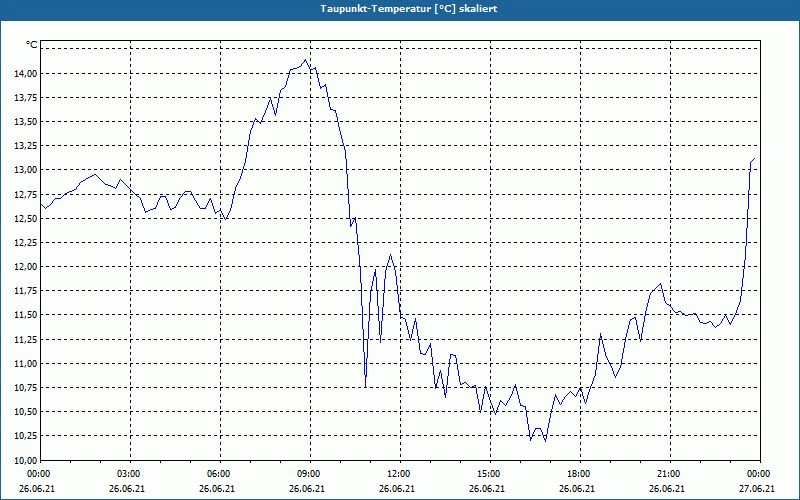Click the 00:00 time label above 26.06.21

click(x=37, y=474)
